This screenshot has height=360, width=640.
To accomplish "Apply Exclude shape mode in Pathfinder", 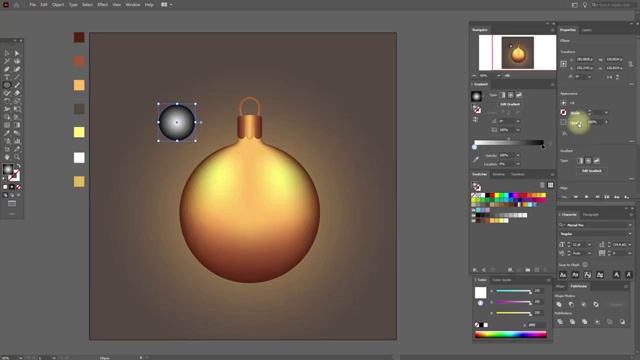I will [x=596, y=304].
